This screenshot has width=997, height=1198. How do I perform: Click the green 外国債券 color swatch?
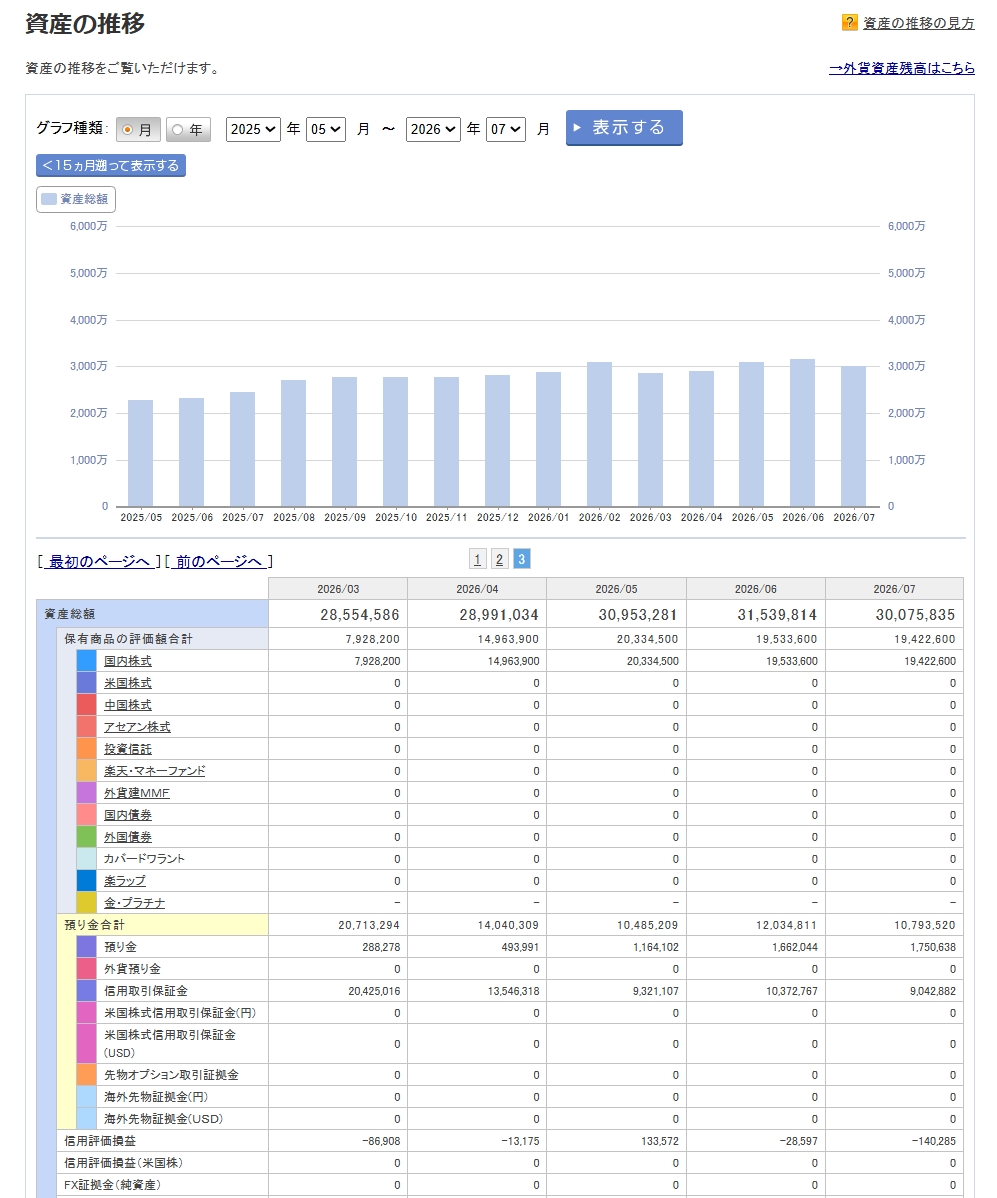click(x=86, y=837)
